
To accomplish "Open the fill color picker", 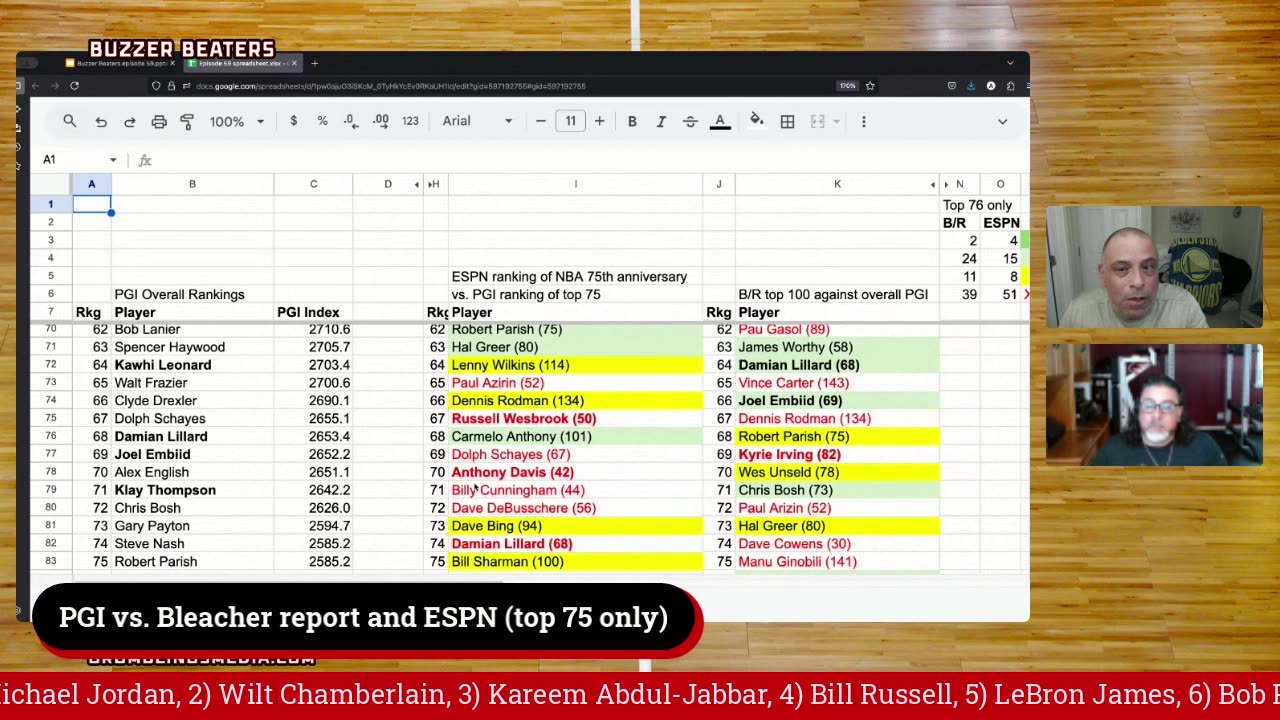I will (757, 121).
